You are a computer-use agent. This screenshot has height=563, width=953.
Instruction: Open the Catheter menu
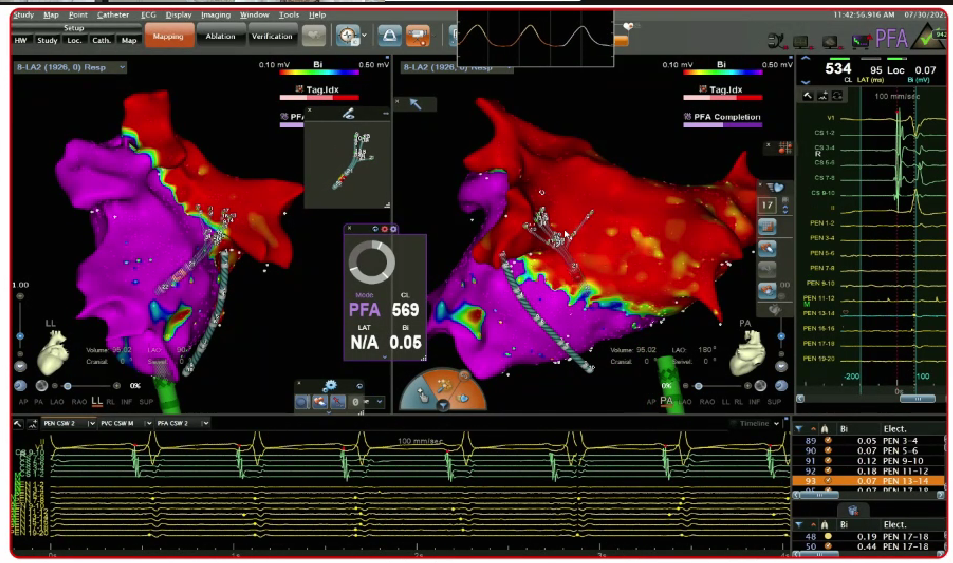[112, 15]
